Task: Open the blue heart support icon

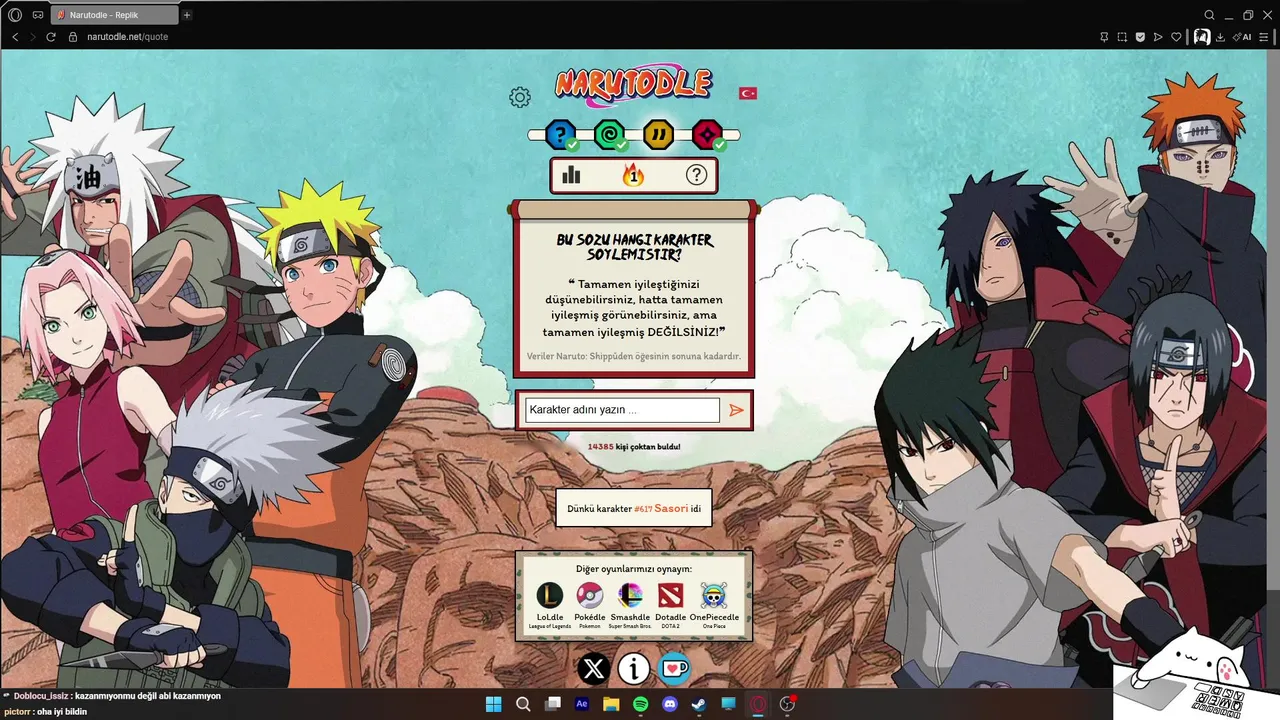Action: coord(673,668)
